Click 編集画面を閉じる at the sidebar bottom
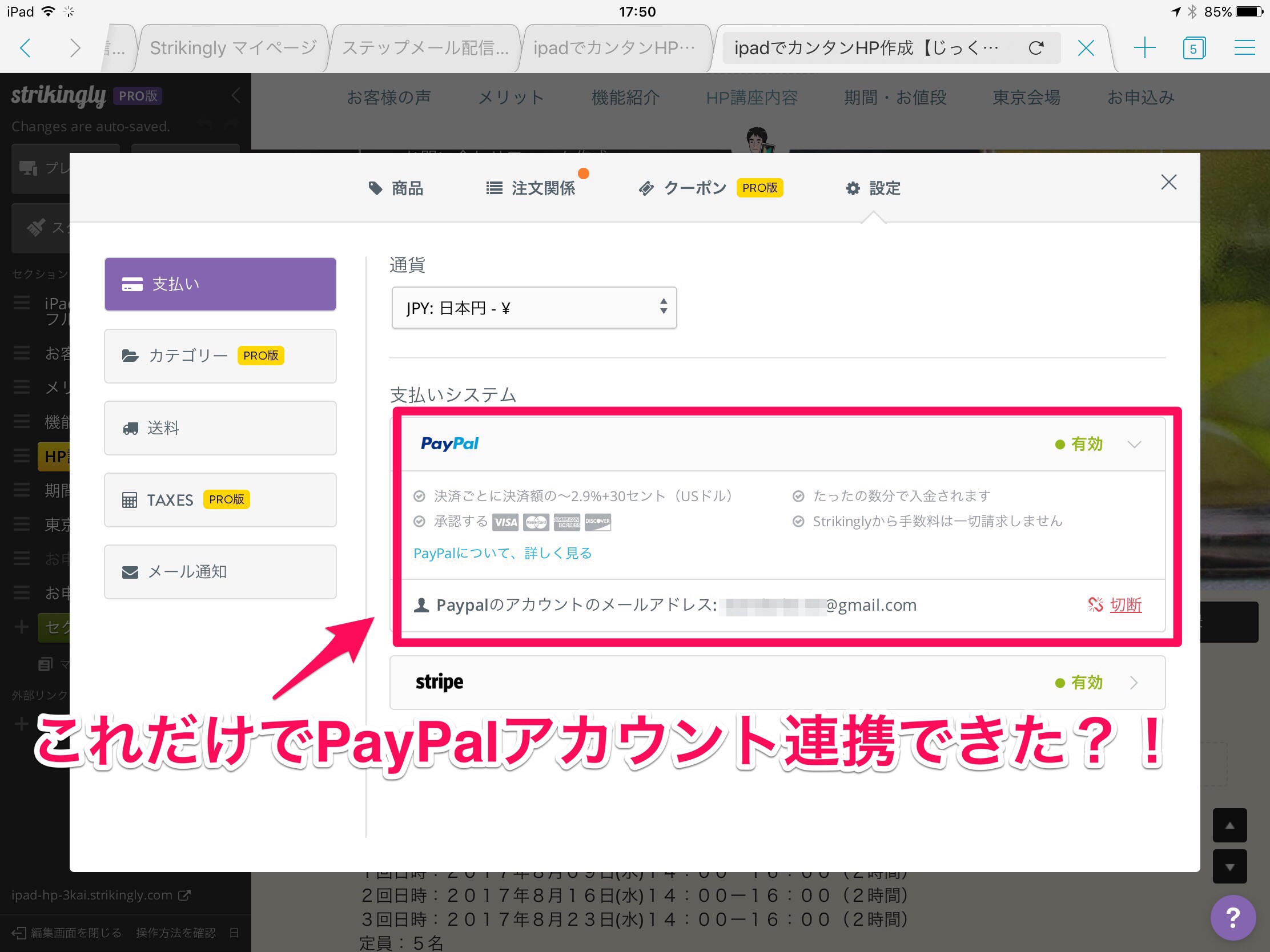The height and width of the screenshot is (952, 1270). click(67, 933)
